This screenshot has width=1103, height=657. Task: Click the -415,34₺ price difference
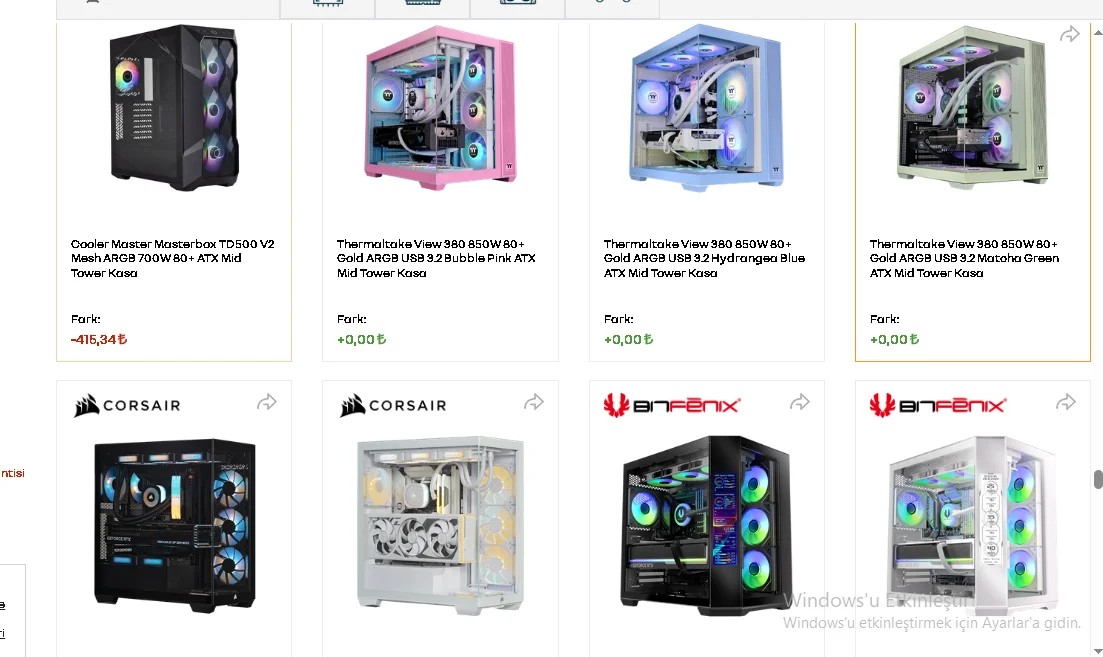pyautogui.click(x=99, y=339)
